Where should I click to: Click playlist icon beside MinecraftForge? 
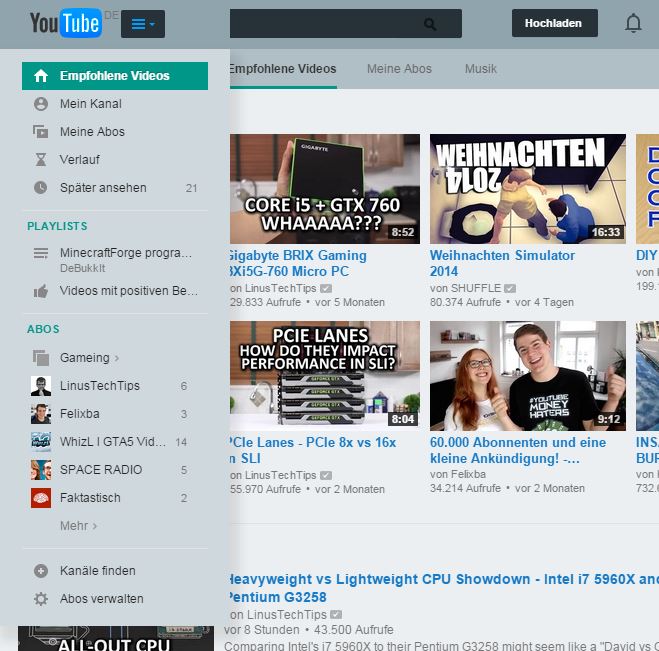(41, 253)
